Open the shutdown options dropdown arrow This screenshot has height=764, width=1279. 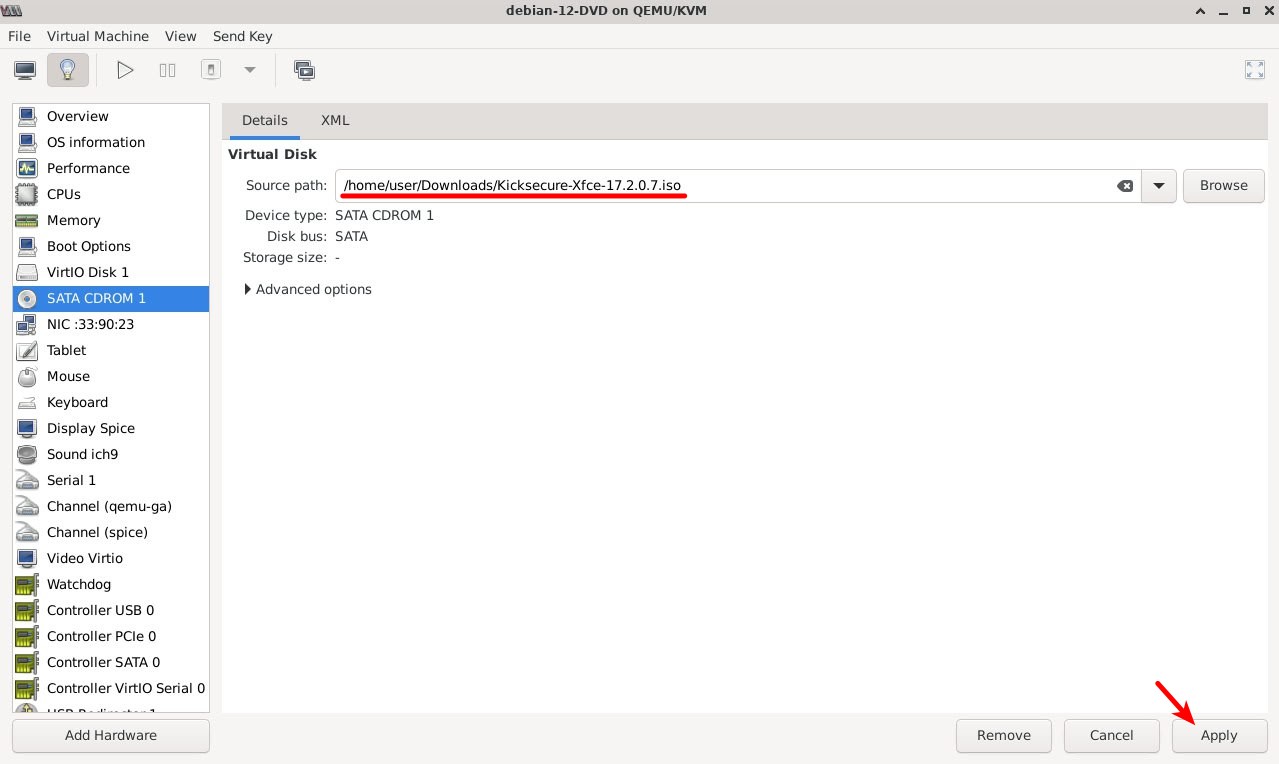[250, 70]
